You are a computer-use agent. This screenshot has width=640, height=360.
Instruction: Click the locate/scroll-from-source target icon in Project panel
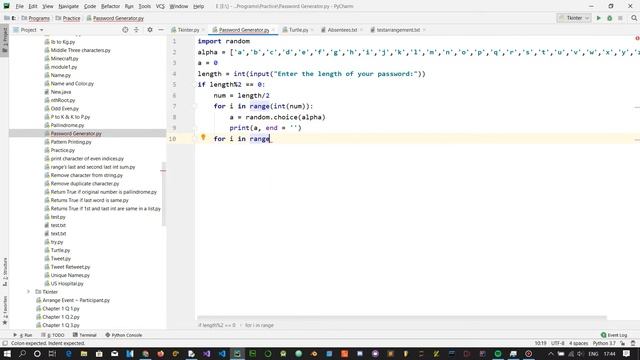point(125,30)
